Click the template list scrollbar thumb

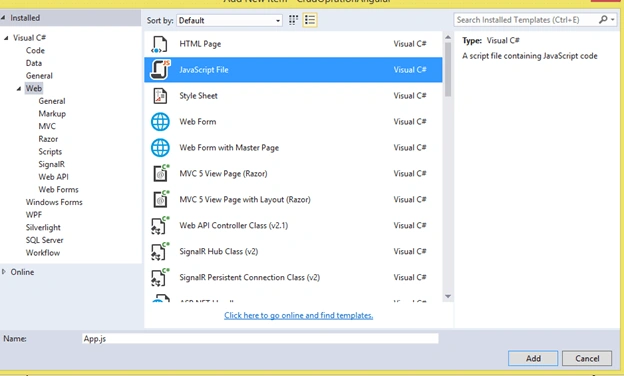pyautogui.click(x=448, y=69)
